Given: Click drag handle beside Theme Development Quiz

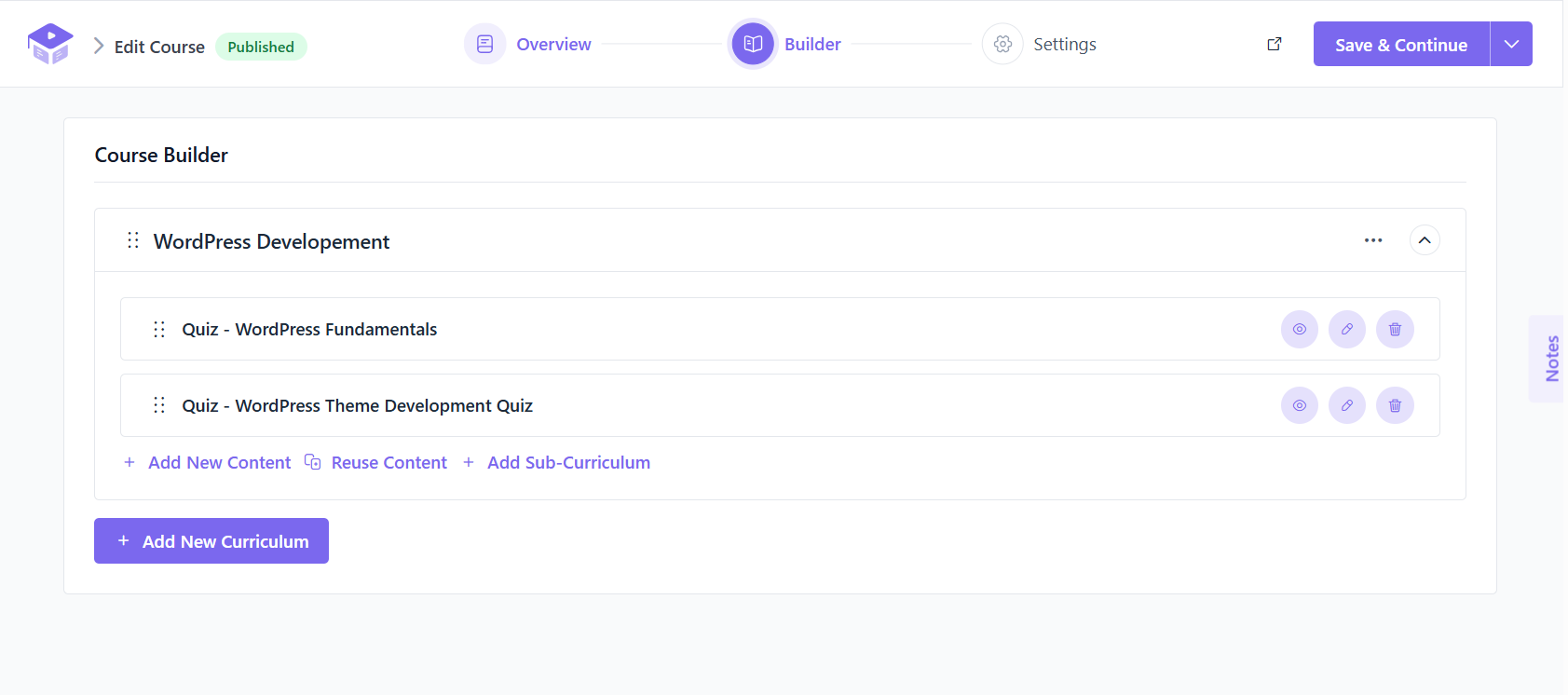Looking at the screenshot, I should click(x=159, y=405).
